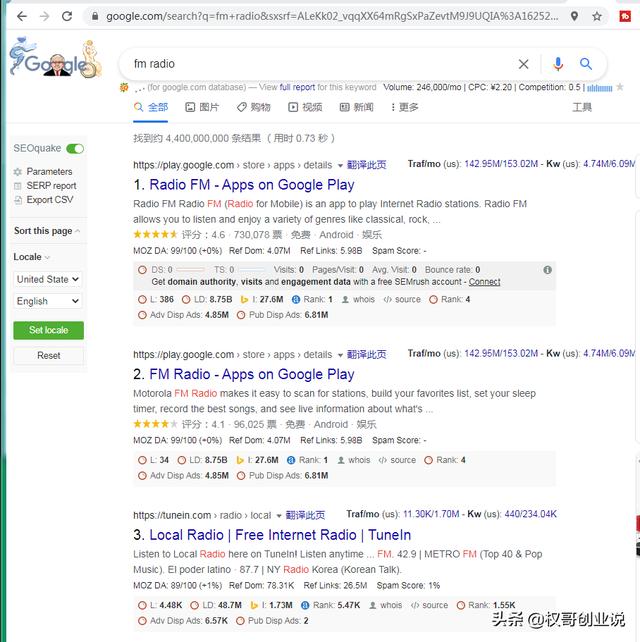
Task: Click whois person icon for result 3
Action: coord(373,605)
